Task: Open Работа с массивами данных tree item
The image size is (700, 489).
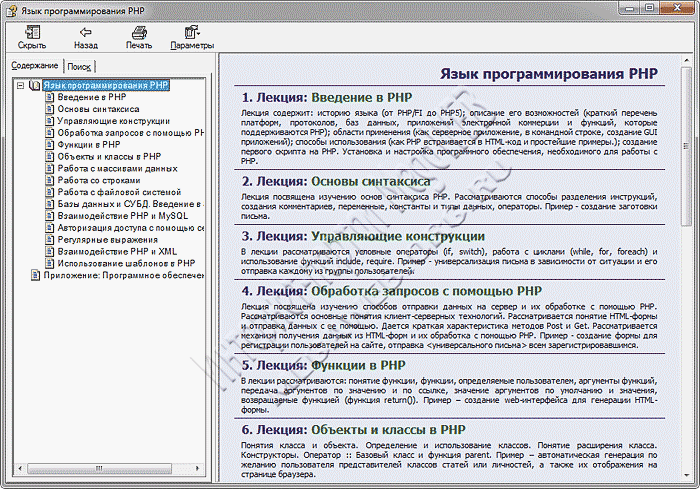Action: [117, 168]
